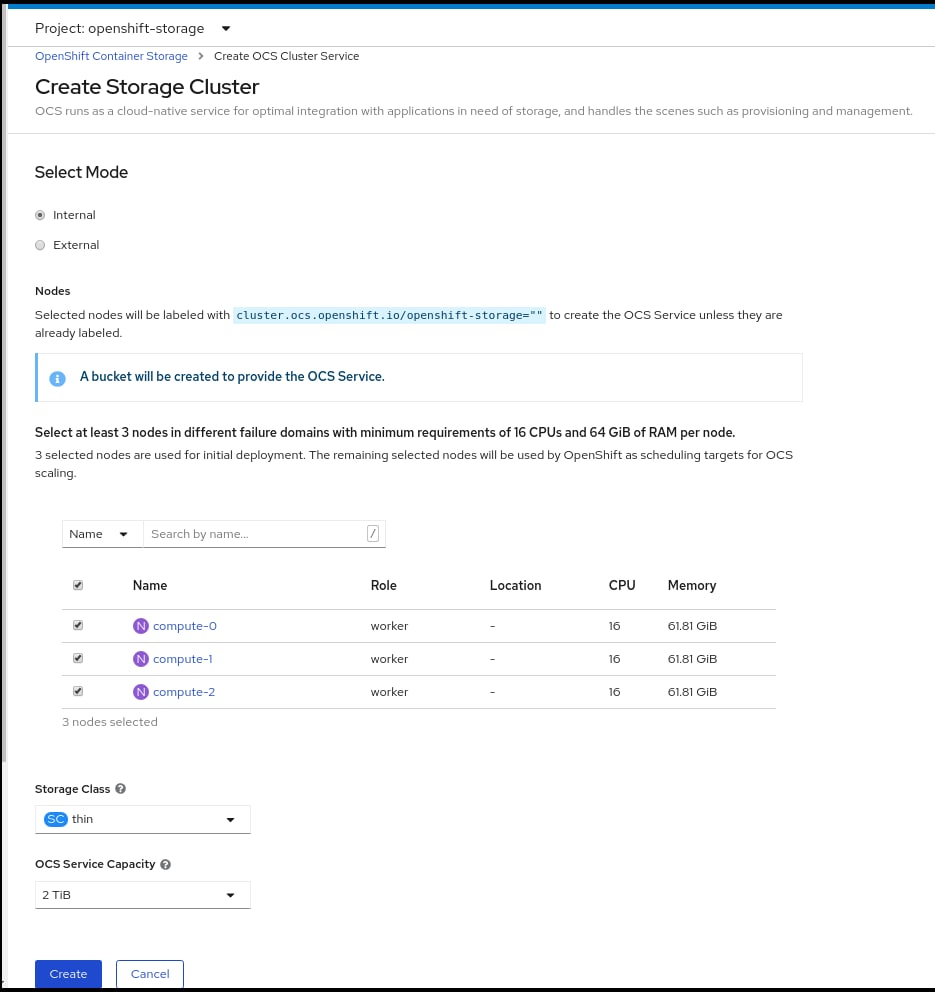Click the 61.81 GiB cell for compute-1

[x=693, y=659]
